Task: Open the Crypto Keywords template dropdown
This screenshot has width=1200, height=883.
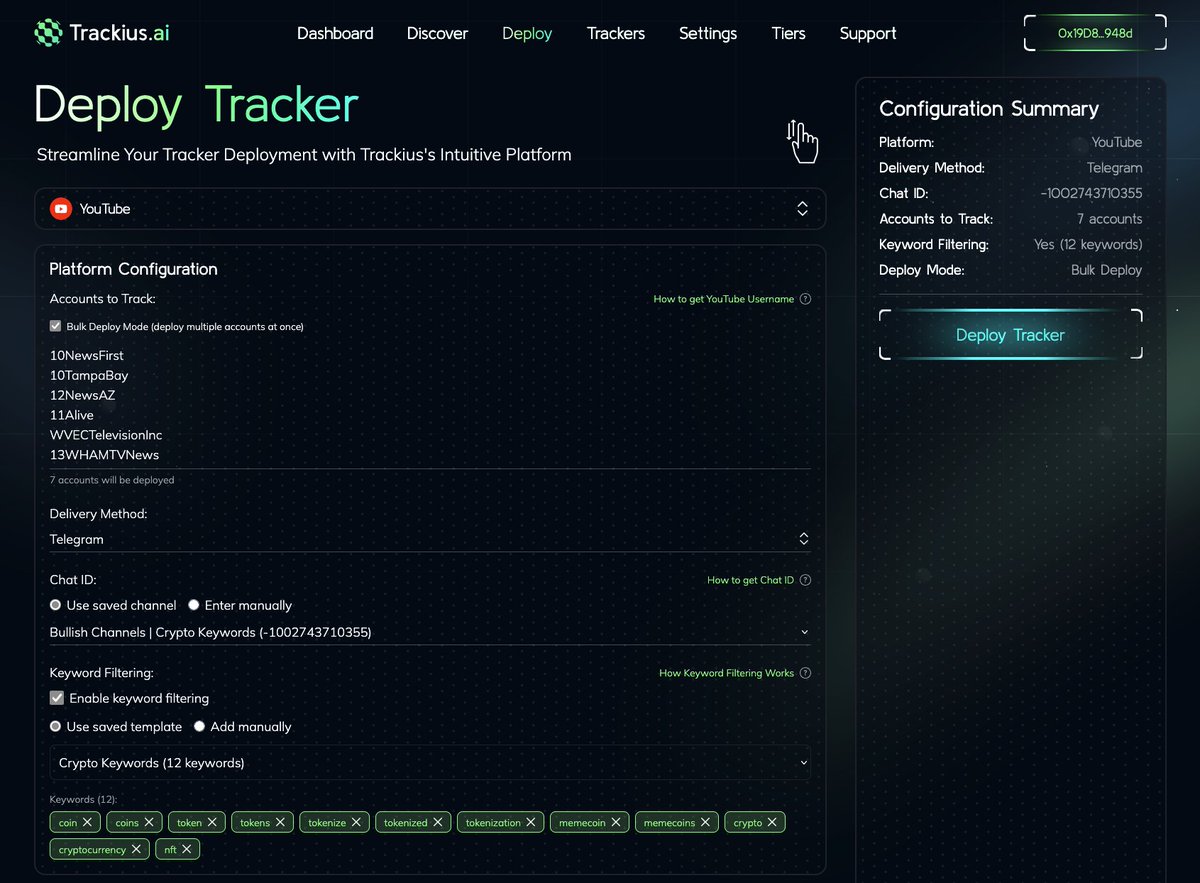Action: 430,763
